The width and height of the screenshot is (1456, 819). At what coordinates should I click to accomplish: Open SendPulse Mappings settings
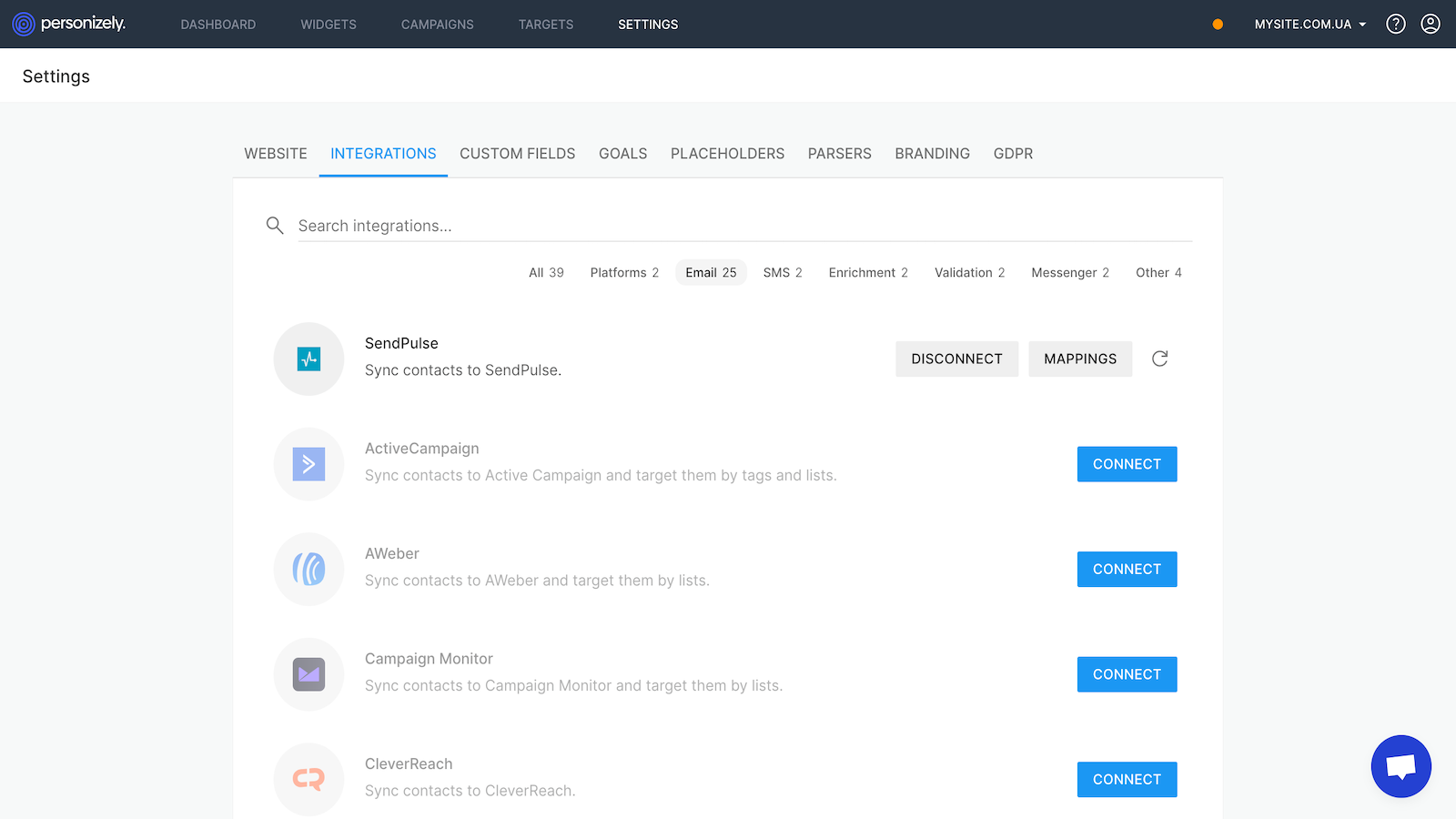pyautogui.click(x=1079, y=359)
